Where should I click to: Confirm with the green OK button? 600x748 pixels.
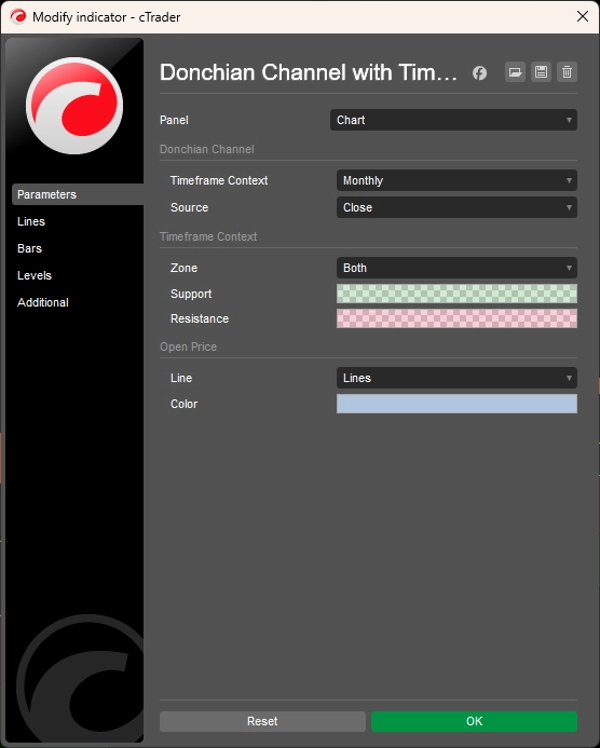(474, 721)
